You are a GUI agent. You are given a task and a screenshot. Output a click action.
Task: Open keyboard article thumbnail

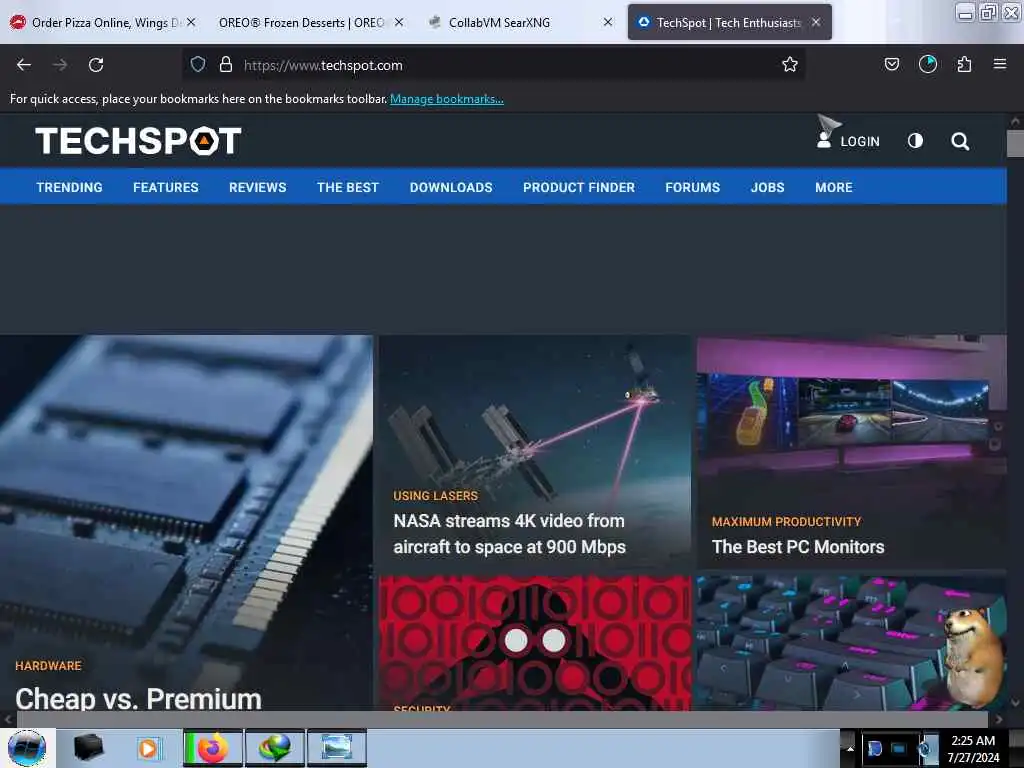pos(851,643)
